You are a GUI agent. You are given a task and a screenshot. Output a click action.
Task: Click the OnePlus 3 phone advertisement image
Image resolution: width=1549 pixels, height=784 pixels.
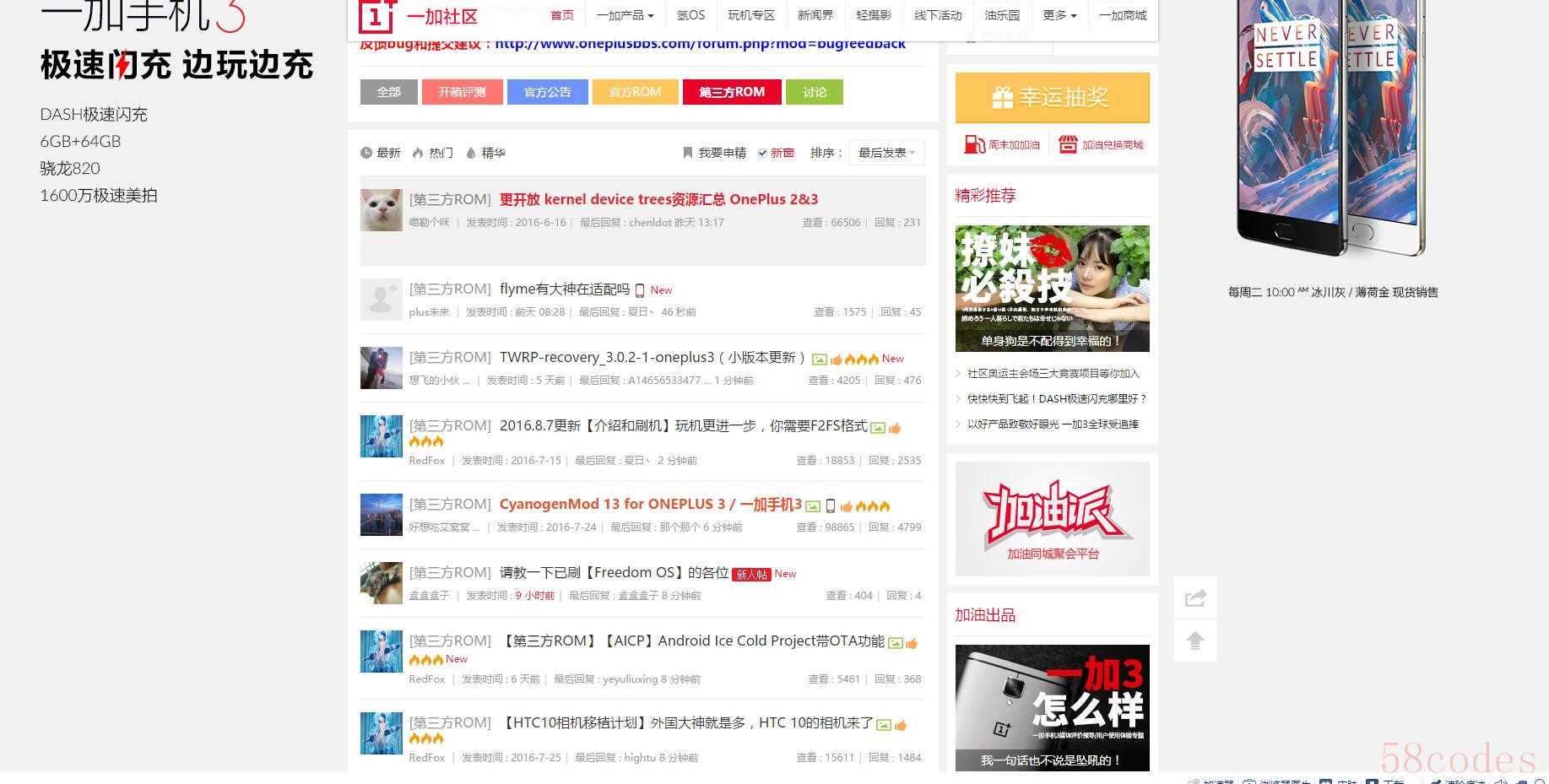[1332, 127]
